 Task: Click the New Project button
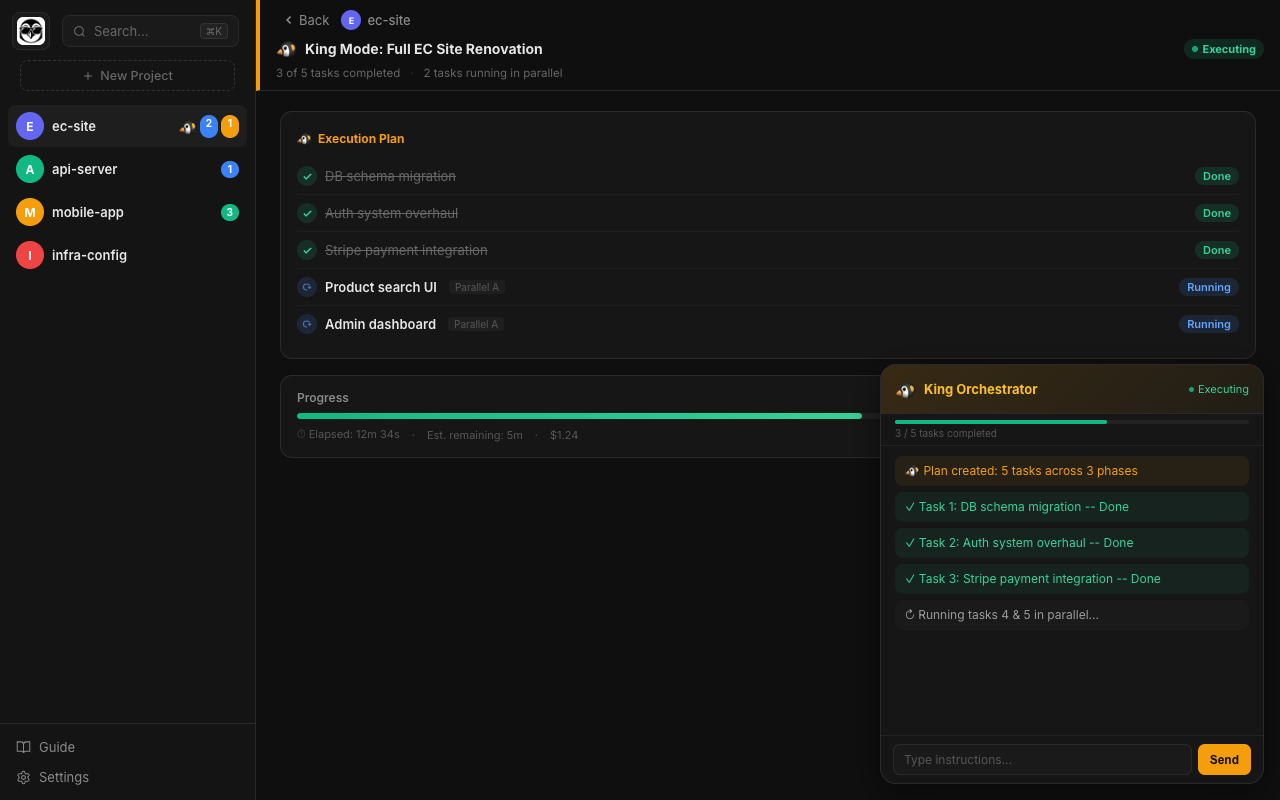(127, 75)
